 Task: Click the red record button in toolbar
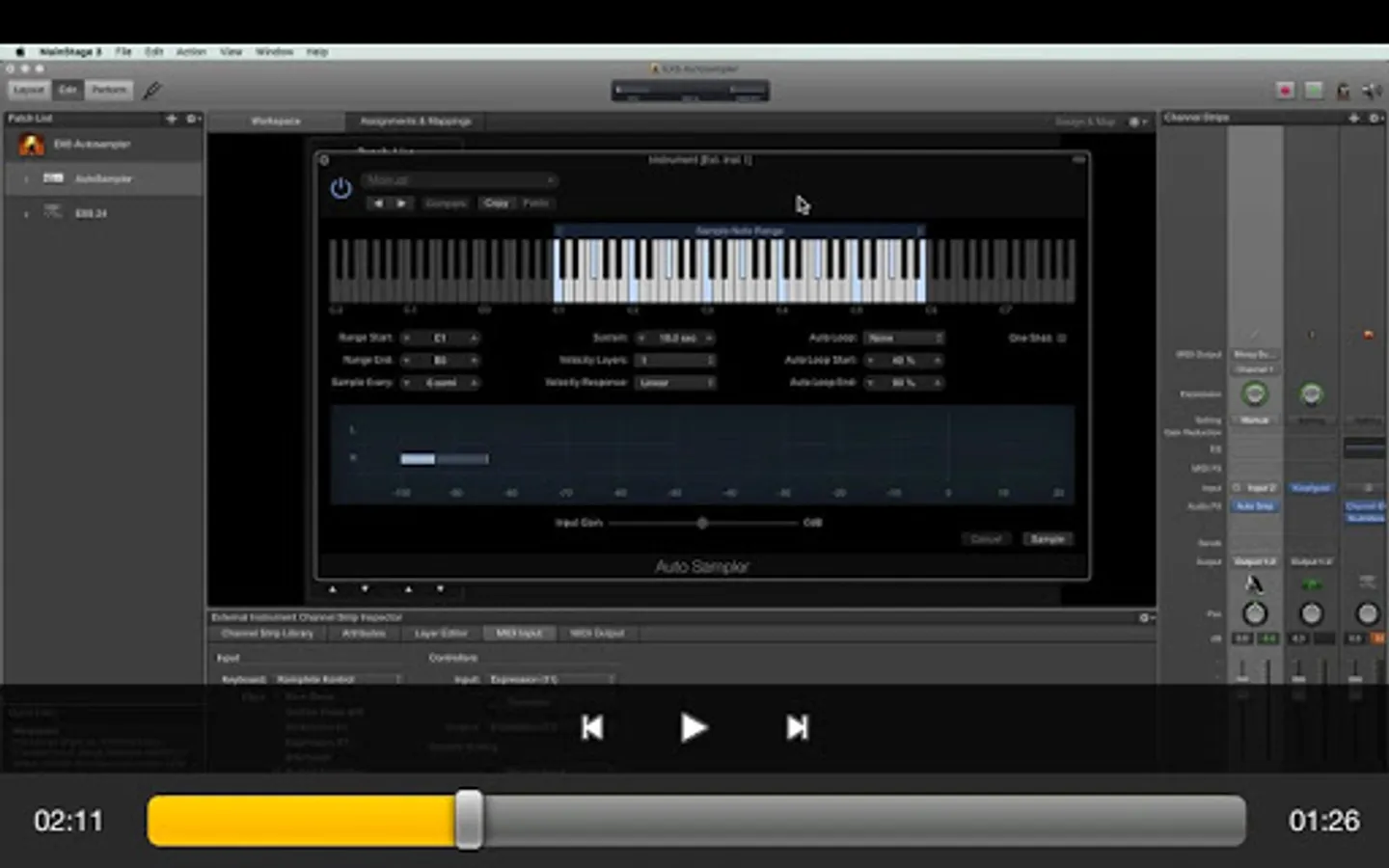[x=1285, y=91]
